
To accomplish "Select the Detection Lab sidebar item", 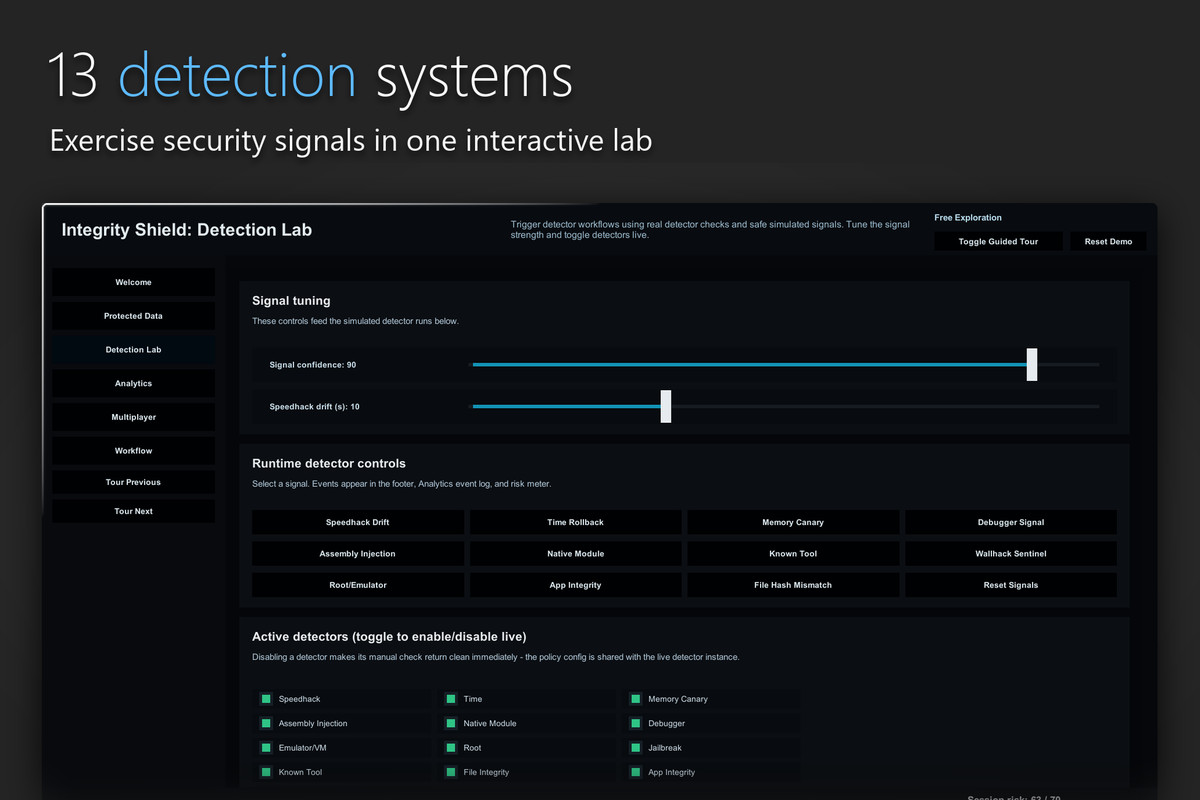I will click(133, 350).
